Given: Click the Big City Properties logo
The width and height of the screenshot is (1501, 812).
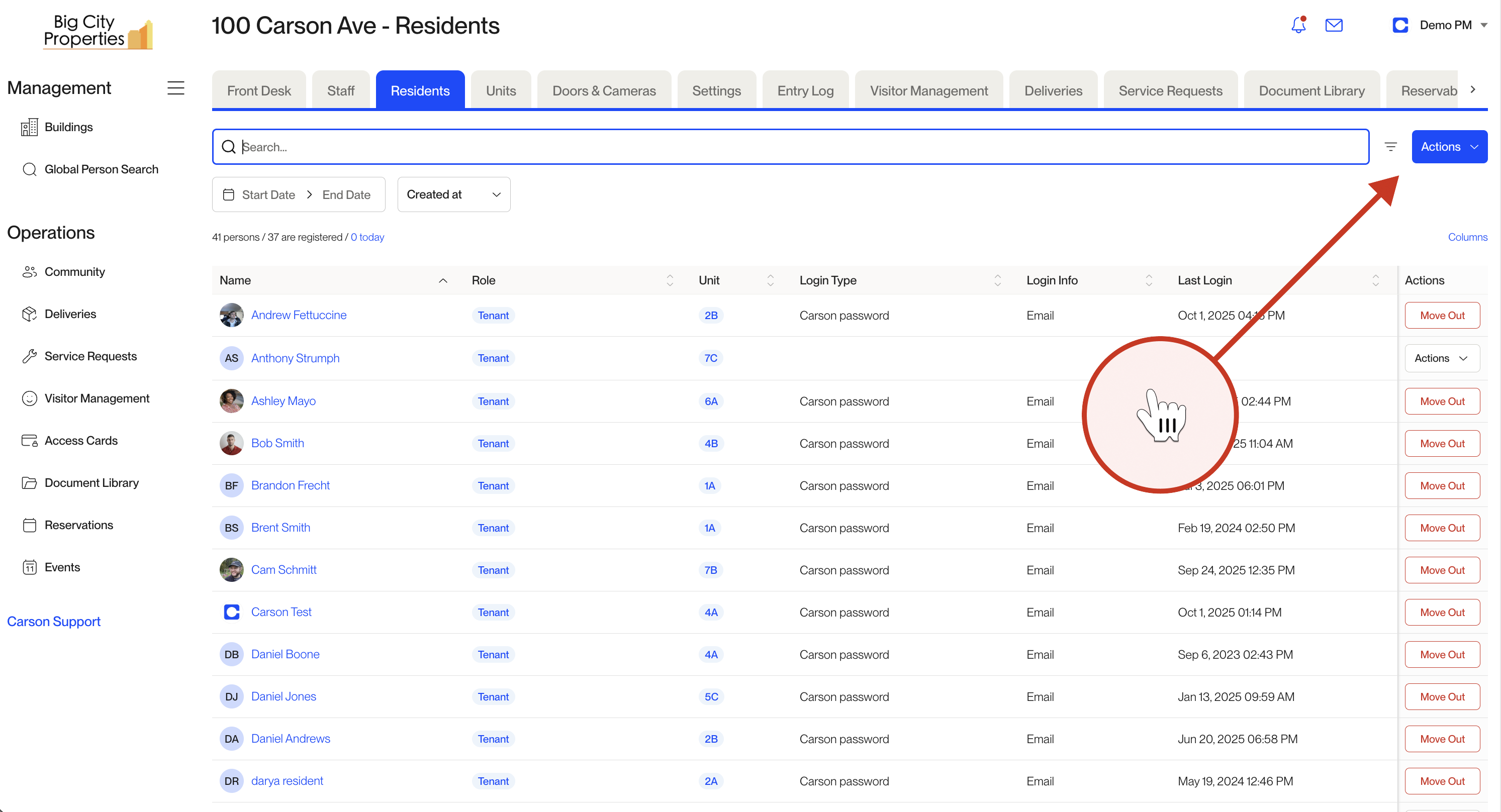Looking at the screenshot, I should pyautogui.click(x=98, y=32).
